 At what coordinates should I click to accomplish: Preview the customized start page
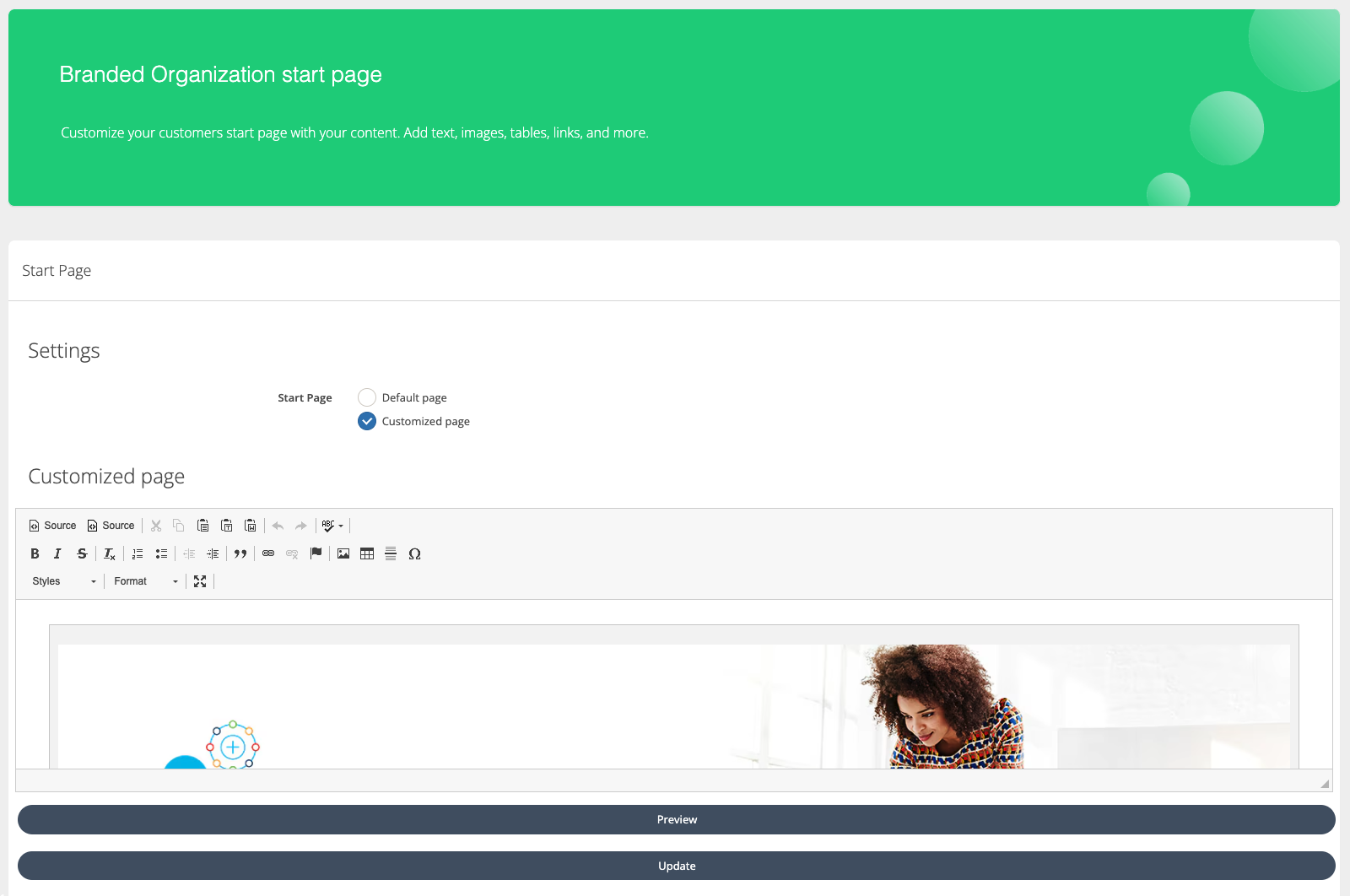676,819
